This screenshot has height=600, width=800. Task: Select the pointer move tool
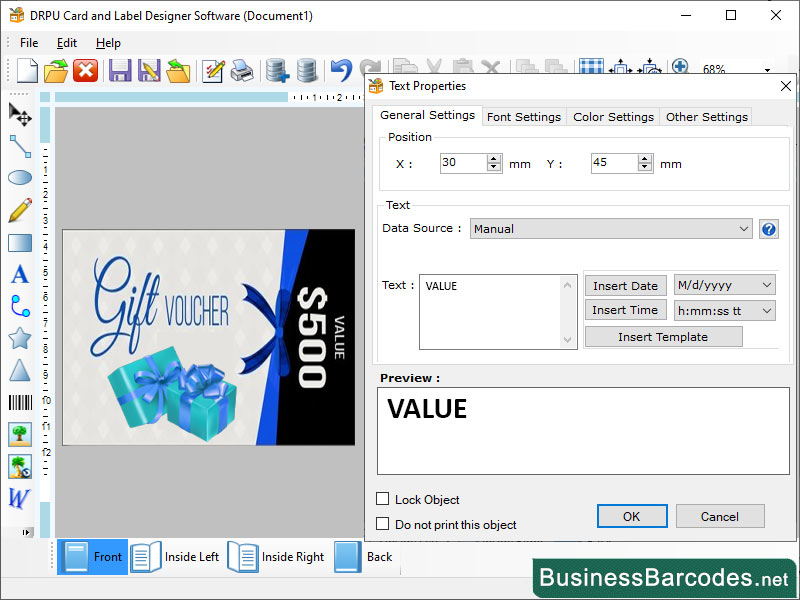(x=20, y=114)
